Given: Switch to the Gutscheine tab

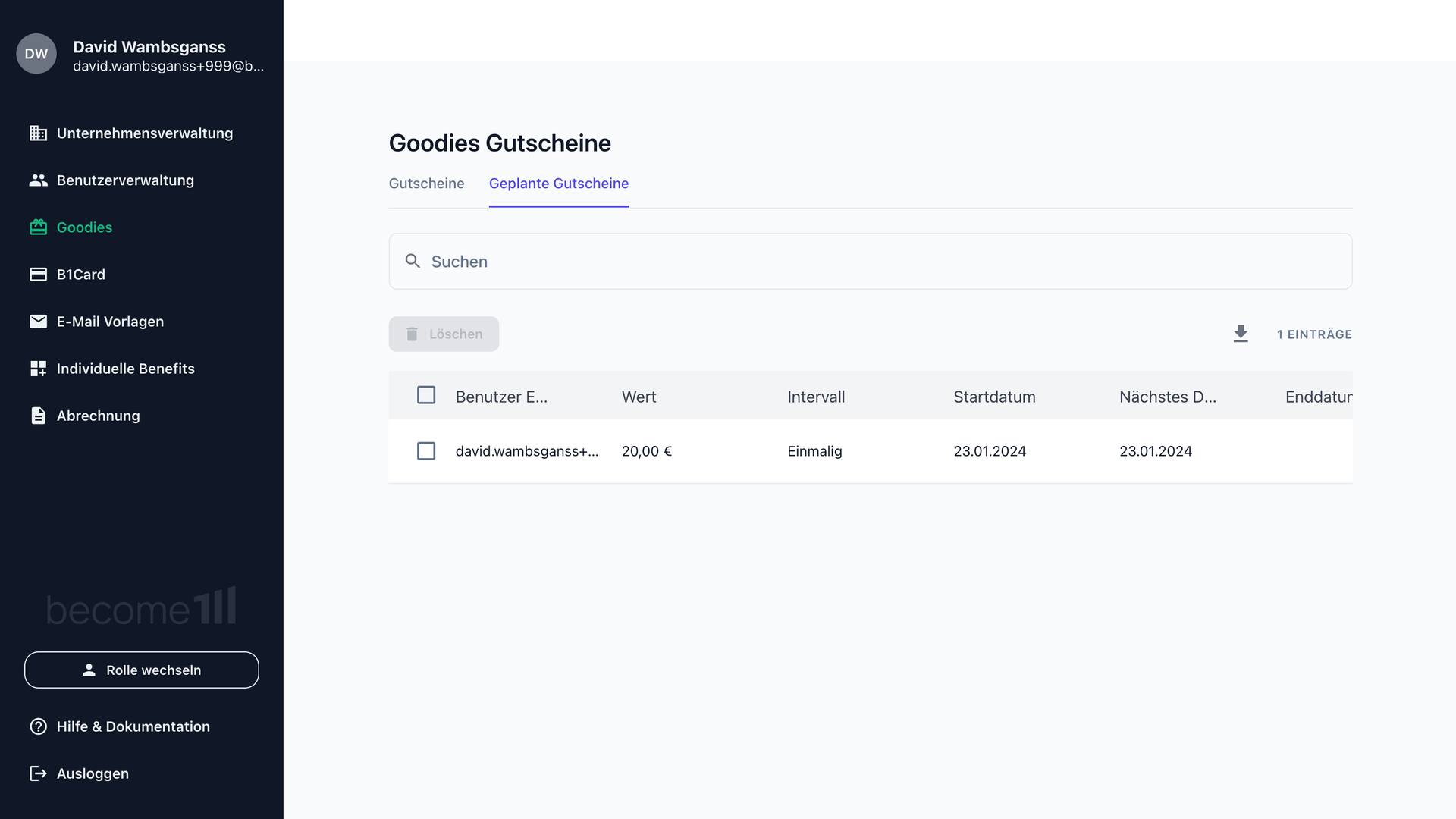Looking at the screenshot, I should [426, 184].
